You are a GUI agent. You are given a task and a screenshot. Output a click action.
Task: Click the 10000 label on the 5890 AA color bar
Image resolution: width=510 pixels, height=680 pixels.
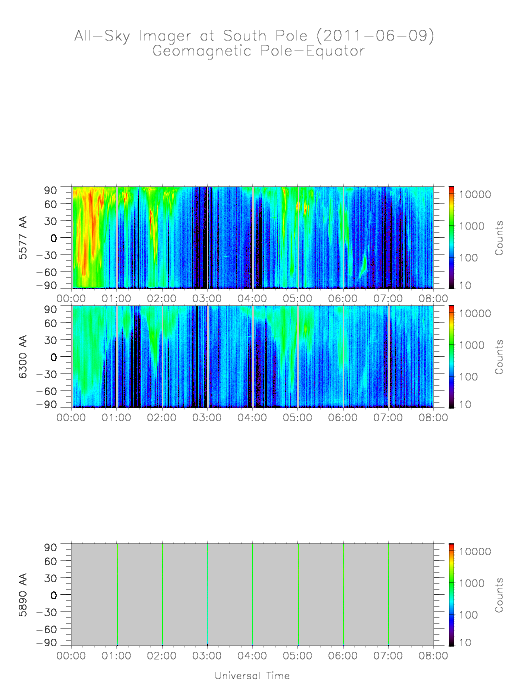[475, 552]
